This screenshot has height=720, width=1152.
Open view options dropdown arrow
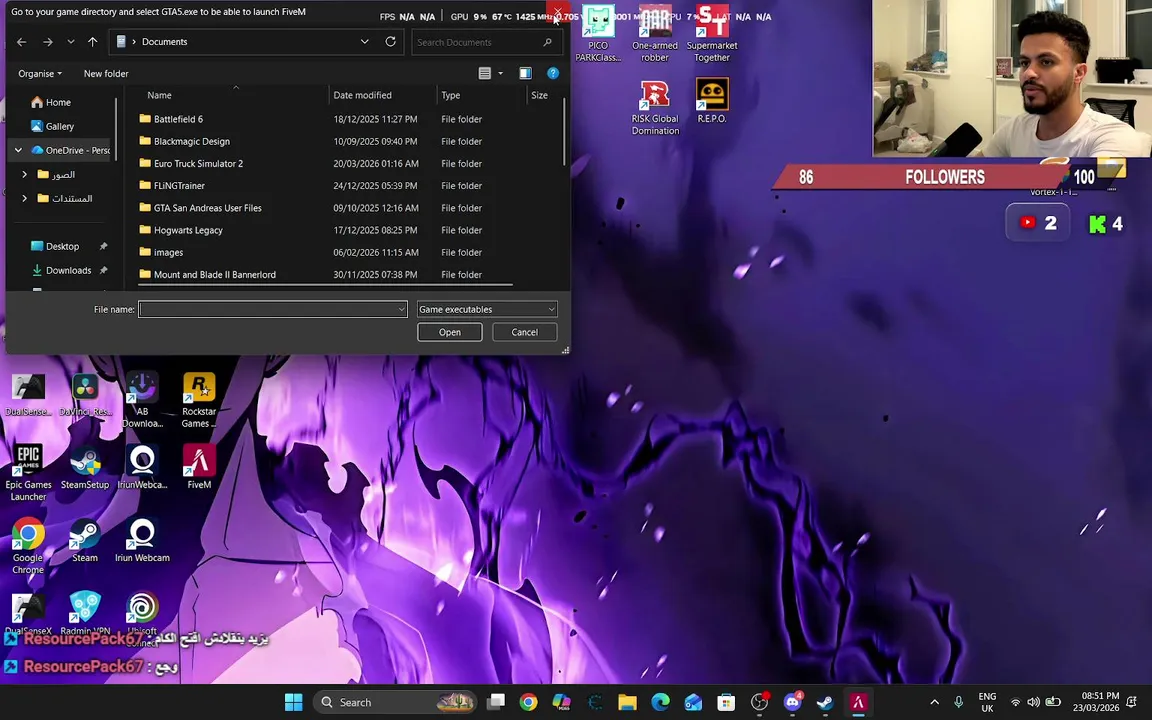tap(501, 73)
